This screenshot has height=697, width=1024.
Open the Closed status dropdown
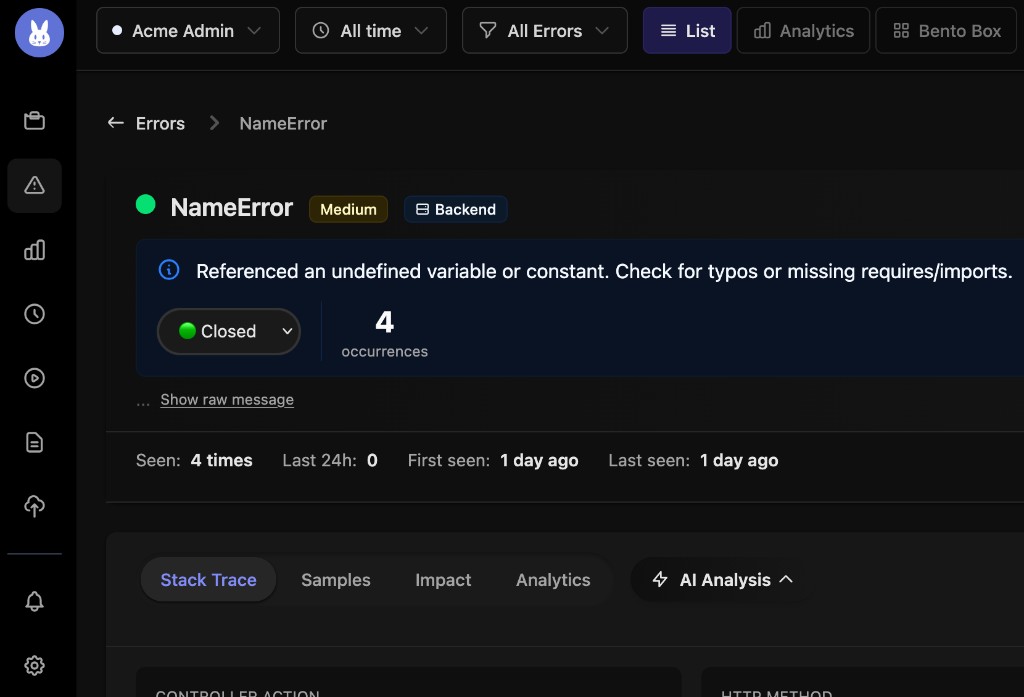pos(229,331)
